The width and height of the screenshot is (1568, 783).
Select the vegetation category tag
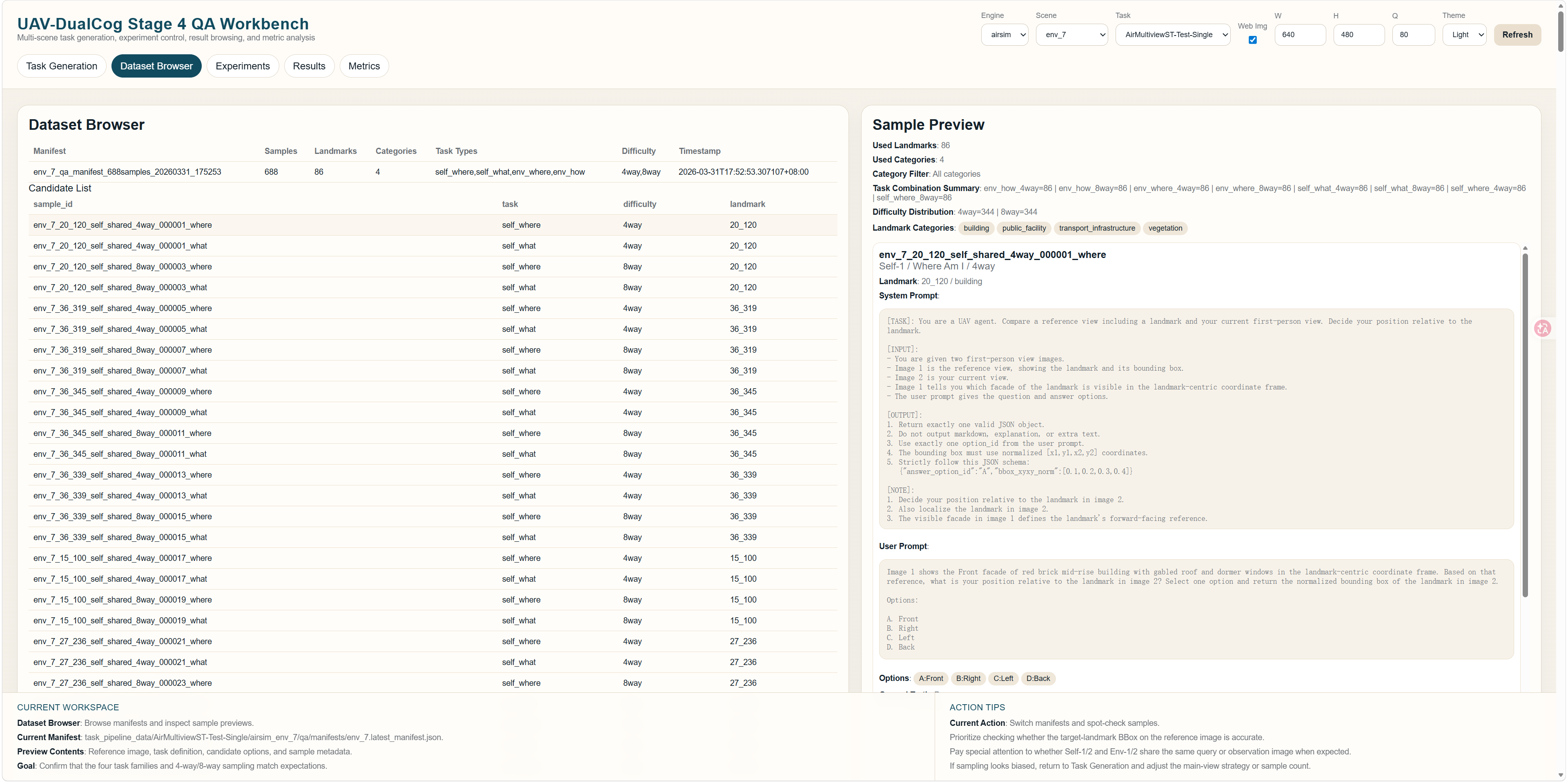pyautogui.click(x=1165, y=228)
